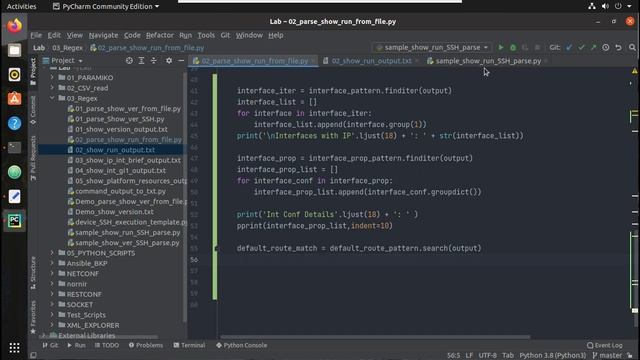Toggle the Git tool window at bottom

pyautogui.click(x=50, y=345)
